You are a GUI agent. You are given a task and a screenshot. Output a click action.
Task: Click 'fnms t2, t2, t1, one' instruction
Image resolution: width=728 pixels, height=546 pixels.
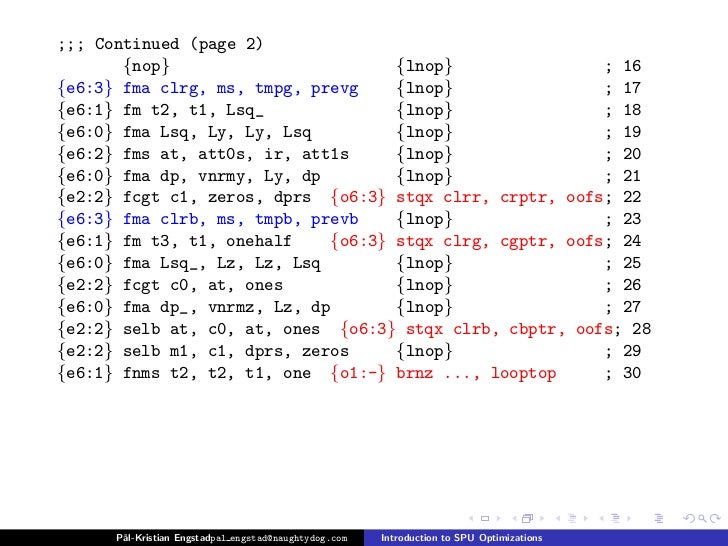coord(217,373)
